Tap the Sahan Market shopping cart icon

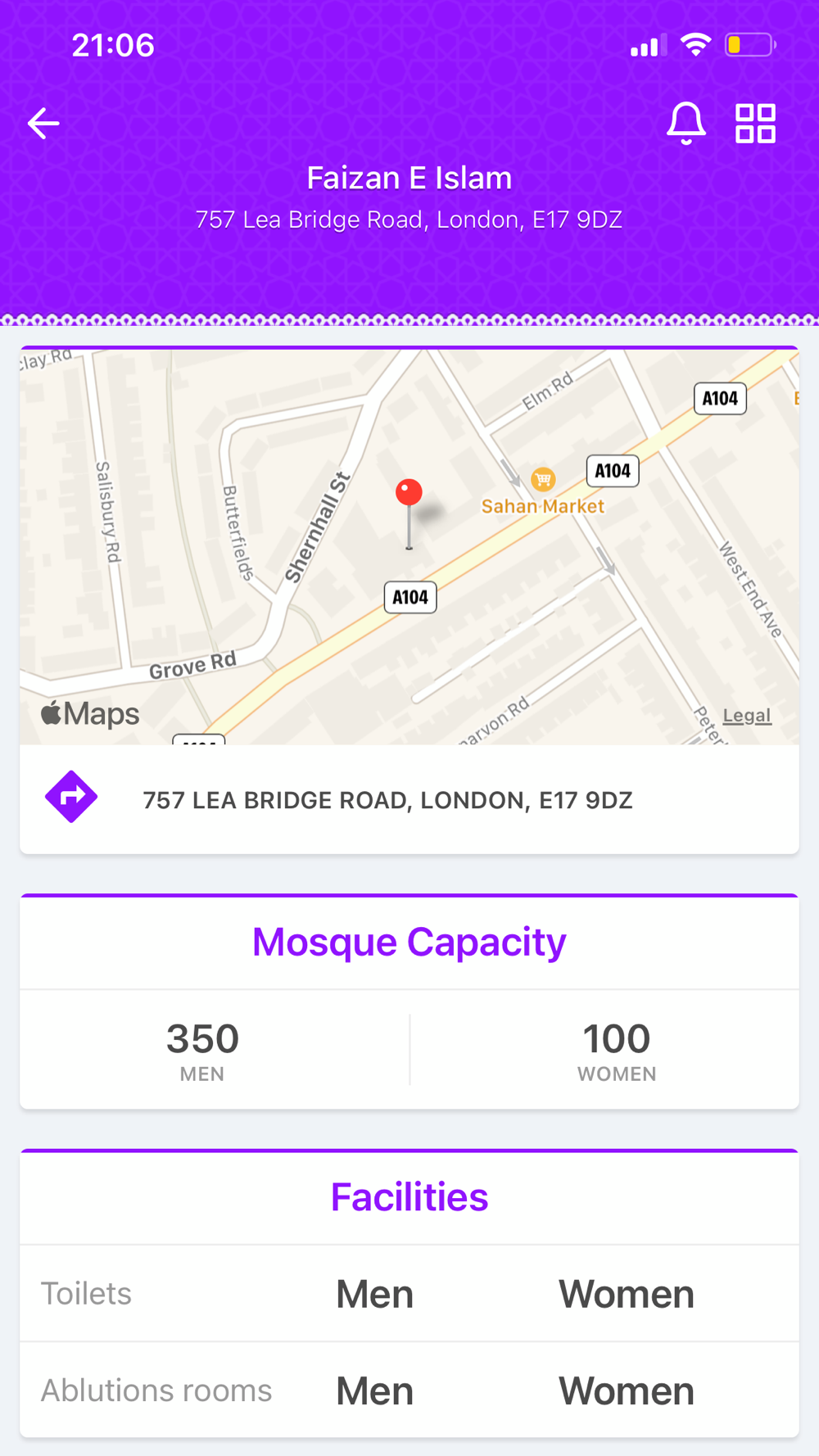click(543, 478)
